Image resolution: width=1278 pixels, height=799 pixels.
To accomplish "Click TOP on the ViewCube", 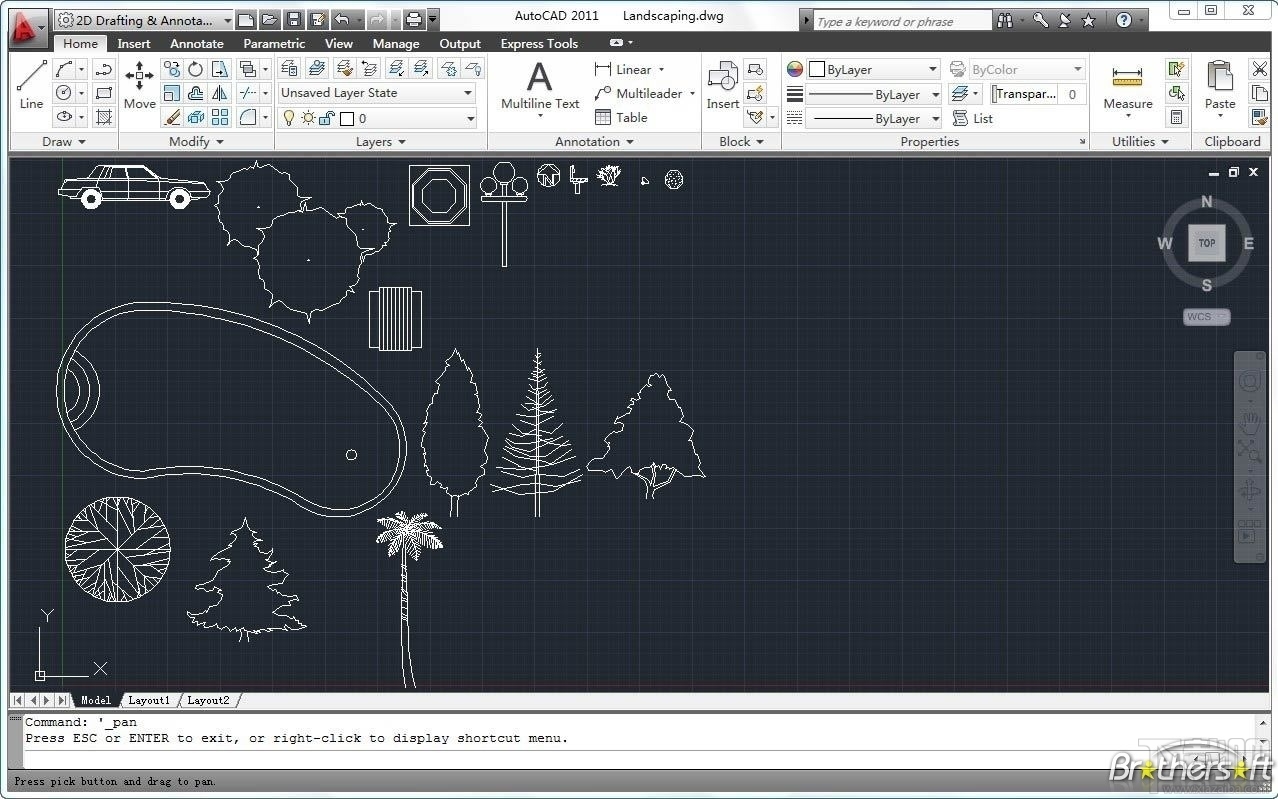I will coord(1206,242).
